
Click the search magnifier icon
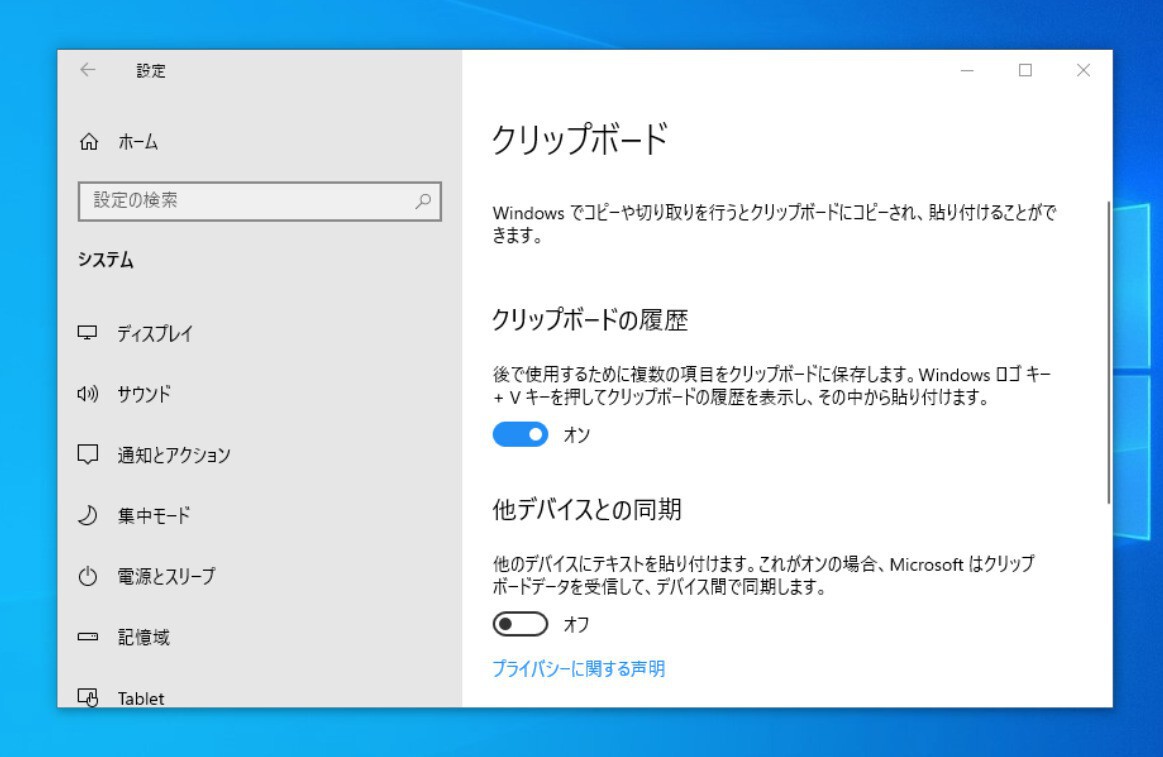click(423, 200)
